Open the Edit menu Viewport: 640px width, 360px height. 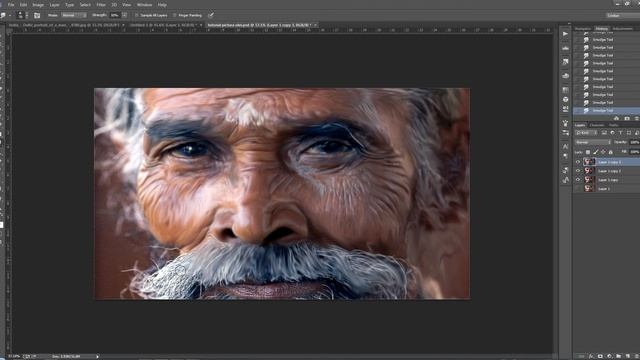tap(24, 5)
